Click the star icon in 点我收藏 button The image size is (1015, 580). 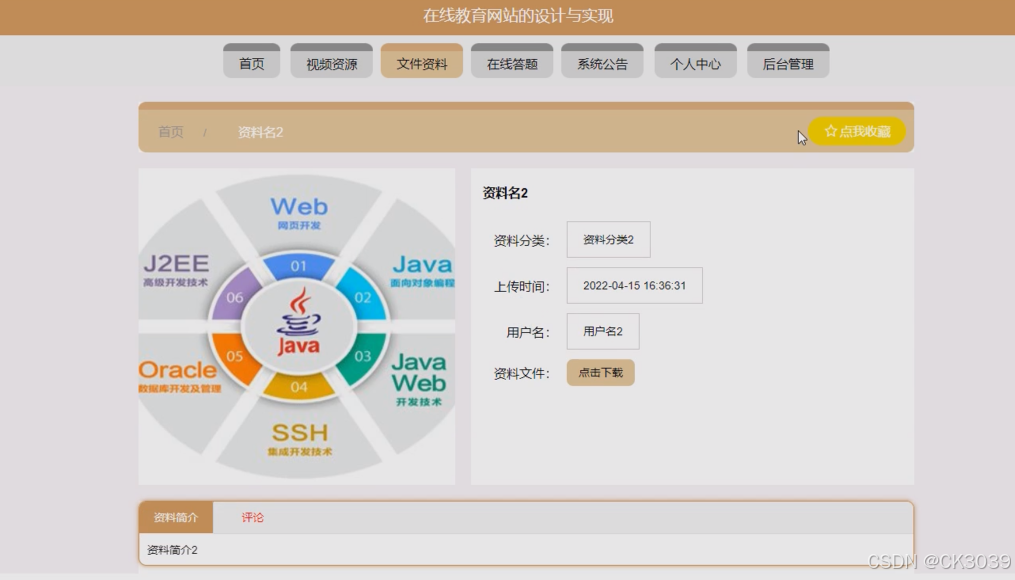click(x=831, y=131)
